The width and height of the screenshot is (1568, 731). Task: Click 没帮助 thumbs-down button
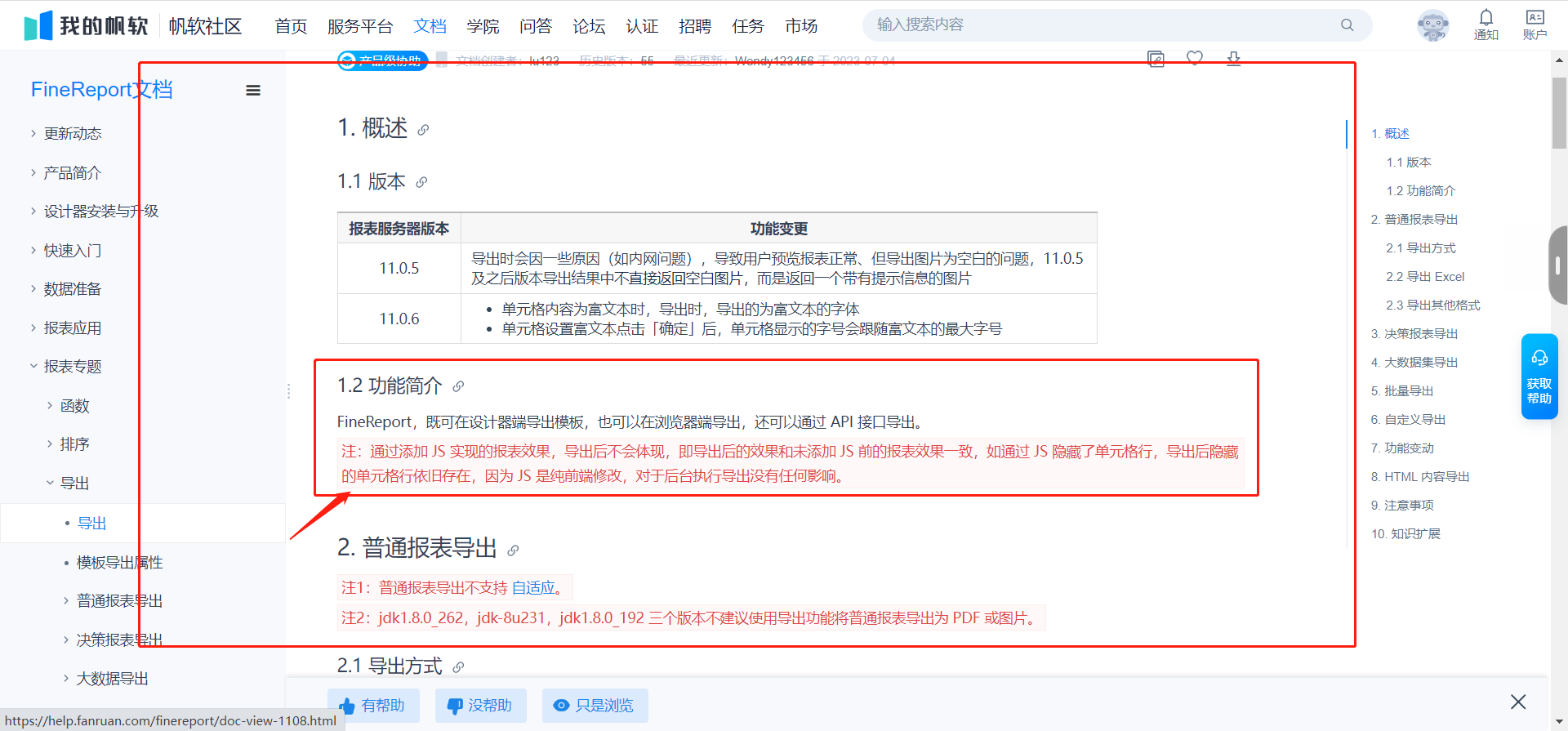[480, 706]
